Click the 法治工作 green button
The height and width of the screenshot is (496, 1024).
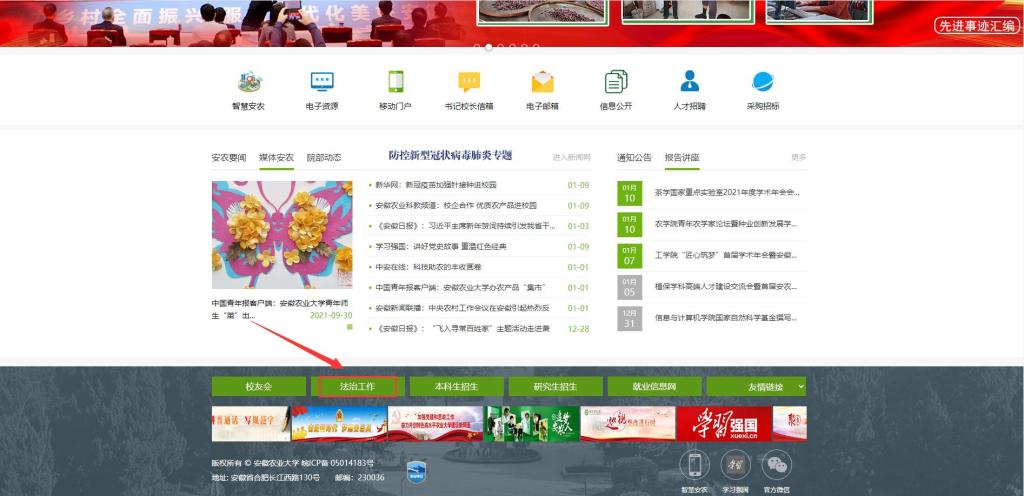pyautogui.click(x=357, y=386)
